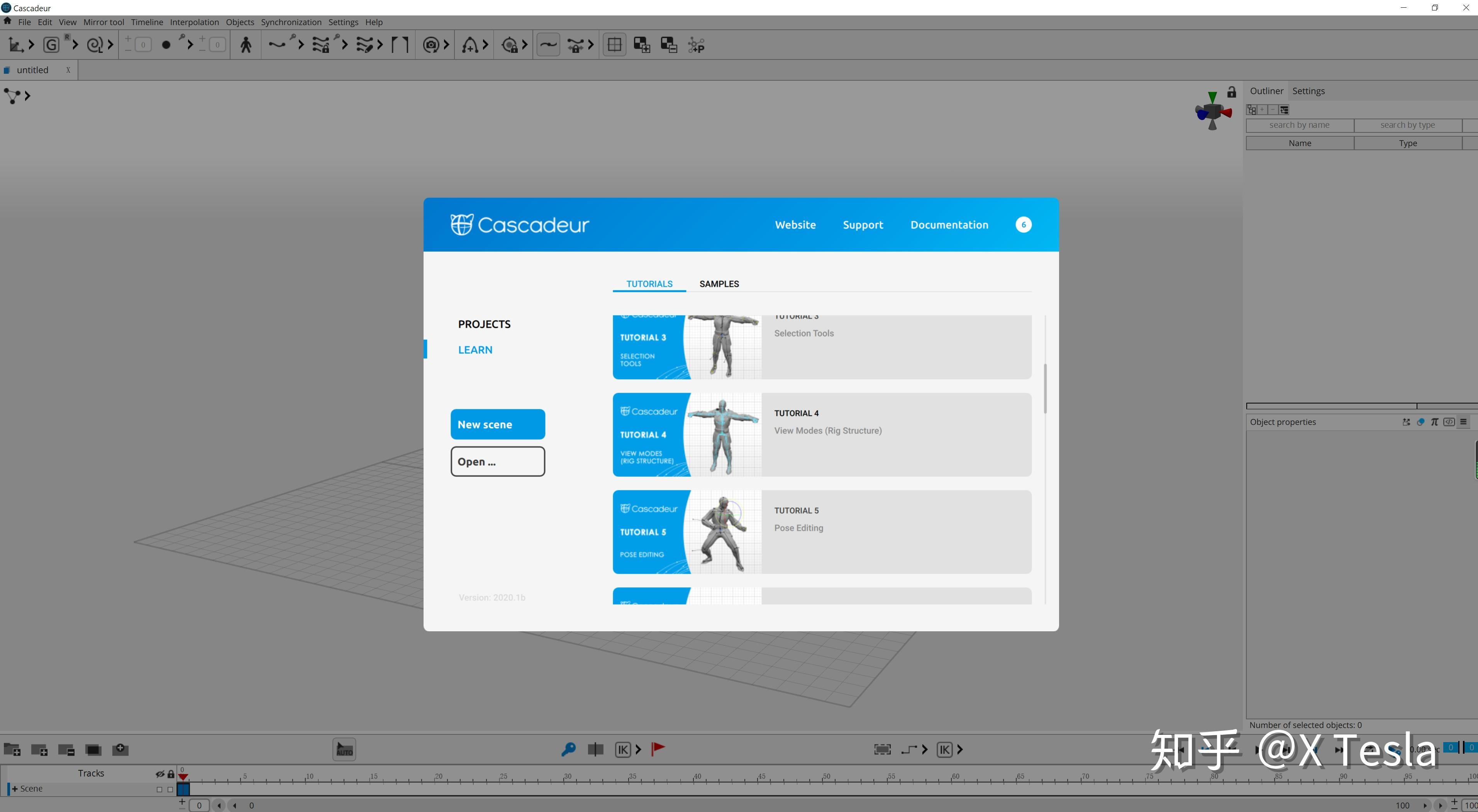The width and height of the screenshot is (1478, 812).
Task: Click the AUTO keying button
Action: pos(344,749)
